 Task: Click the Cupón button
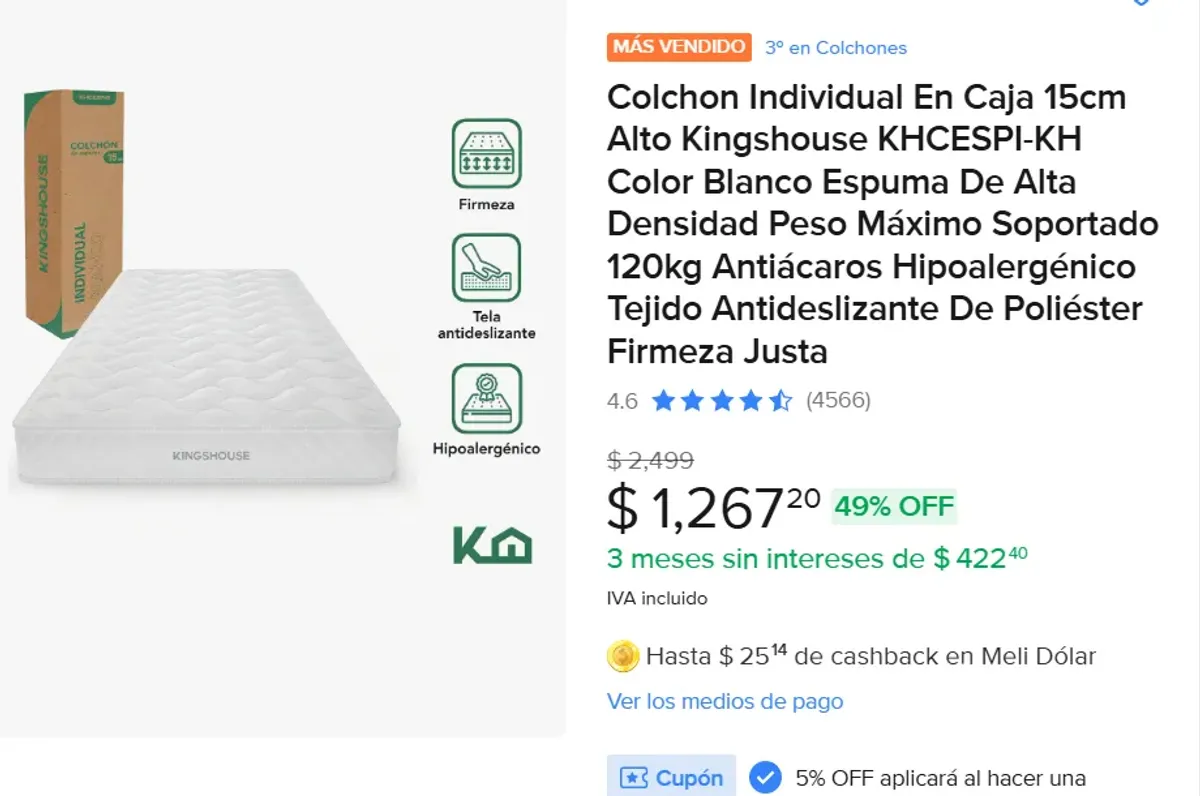coord(671,777)
